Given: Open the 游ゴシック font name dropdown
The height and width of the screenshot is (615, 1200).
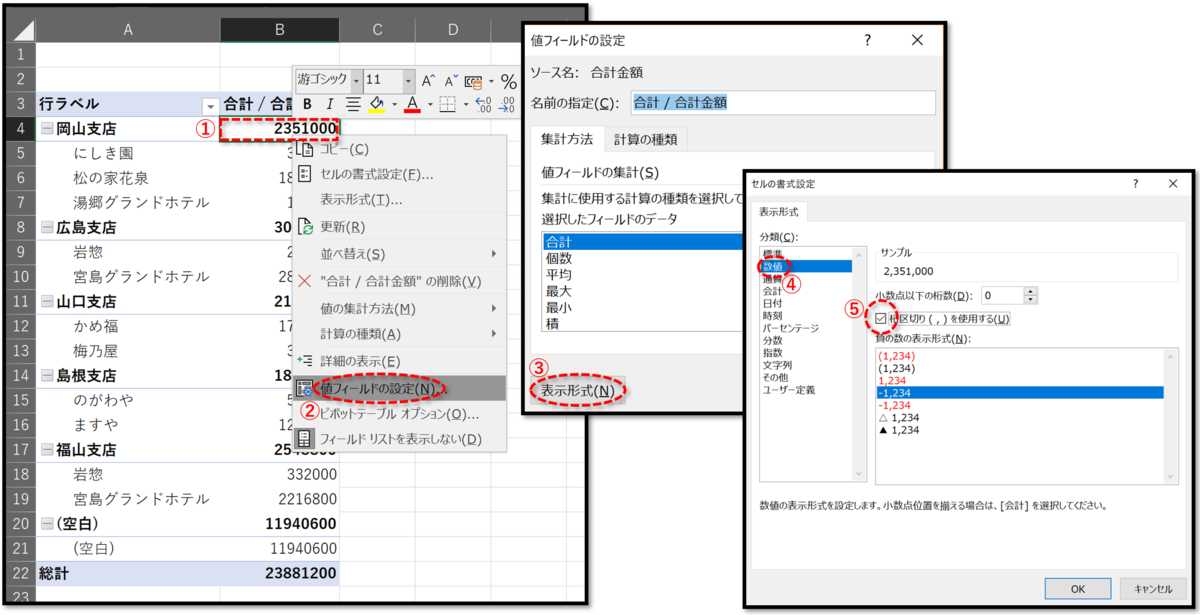Looking at the screenshot, I should pyautogui.click(x=356, y=80).
